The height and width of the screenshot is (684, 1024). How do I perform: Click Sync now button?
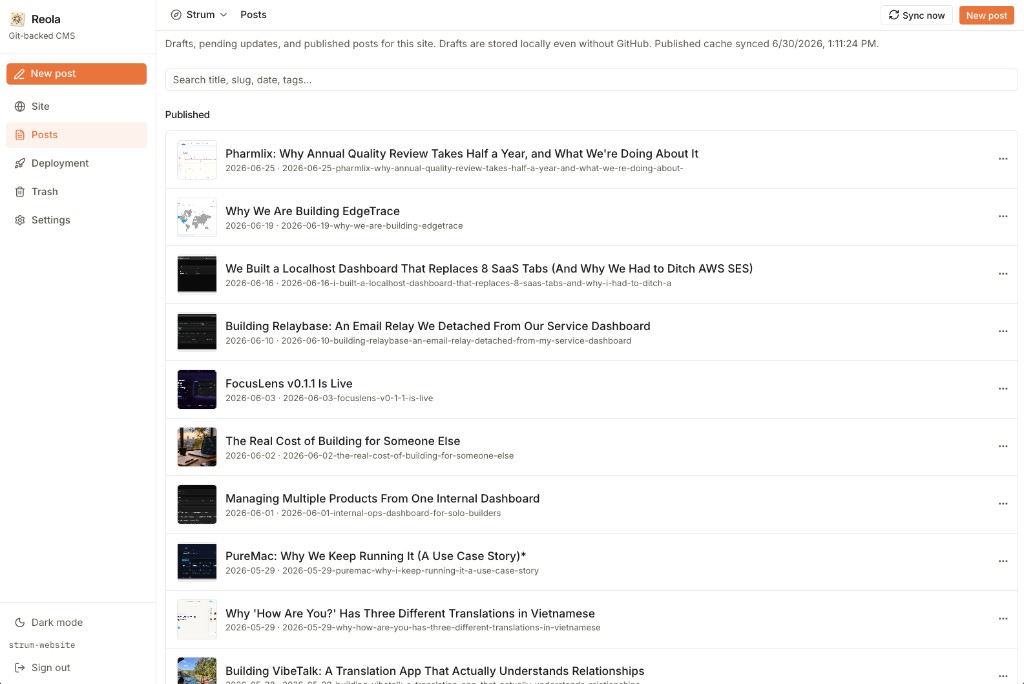[916, 15]
